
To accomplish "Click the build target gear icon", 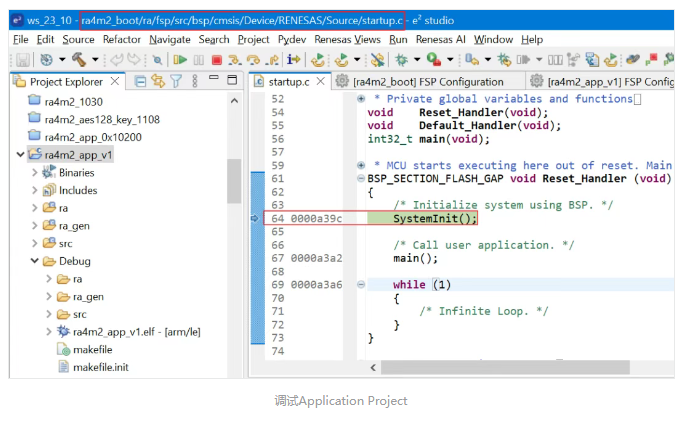I will tap(46, 60).
